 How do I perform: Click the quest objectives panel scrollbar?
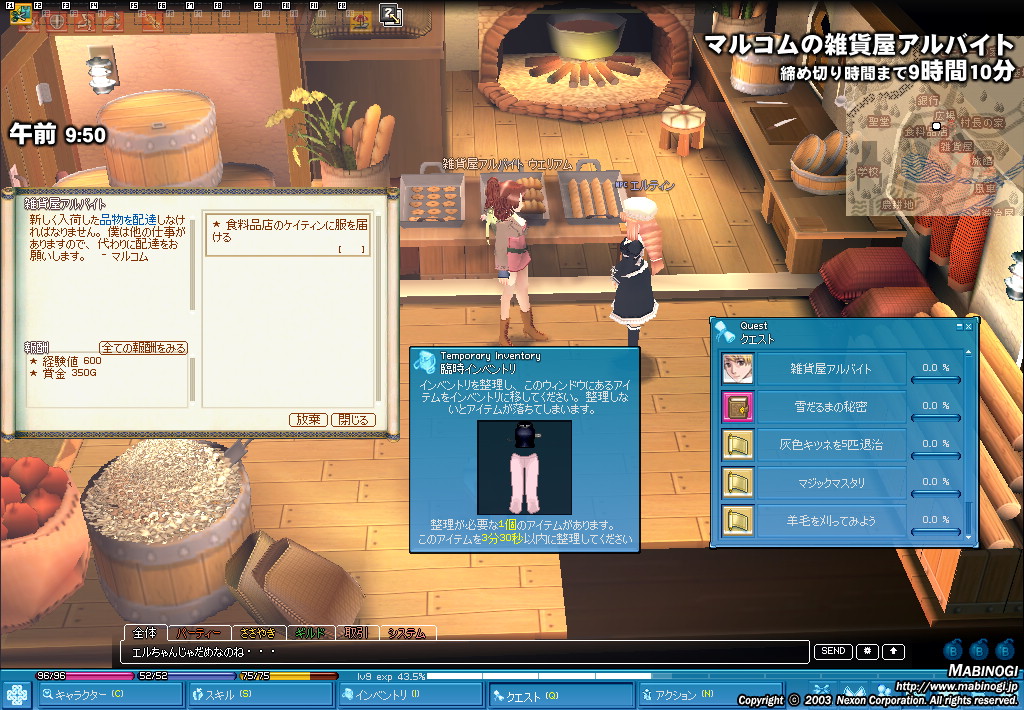tap(378, 307)
